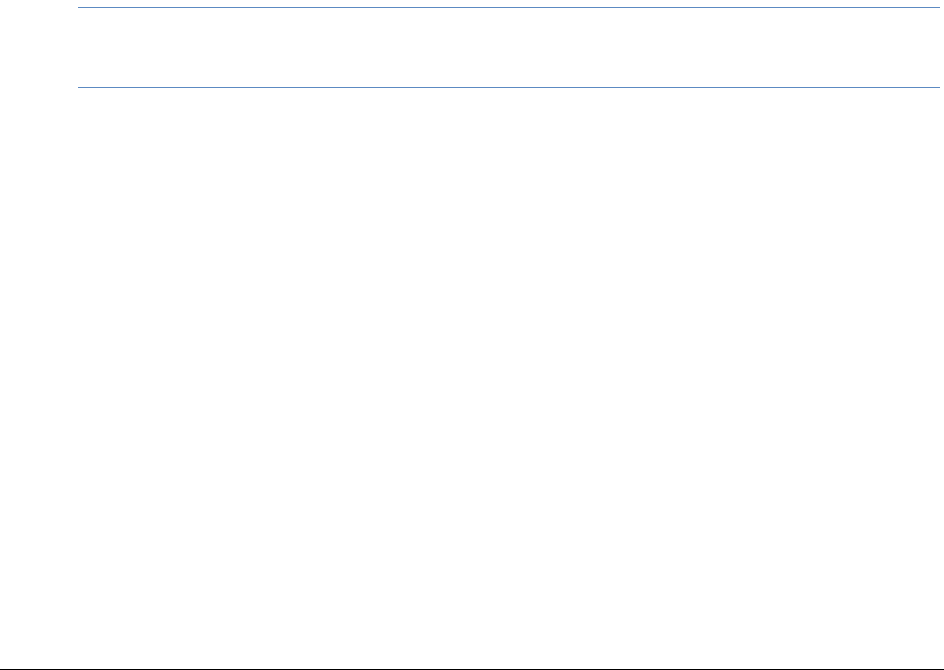Click the lower thin horizontal rule under the header band
The image size is (944, 670).
508,87
